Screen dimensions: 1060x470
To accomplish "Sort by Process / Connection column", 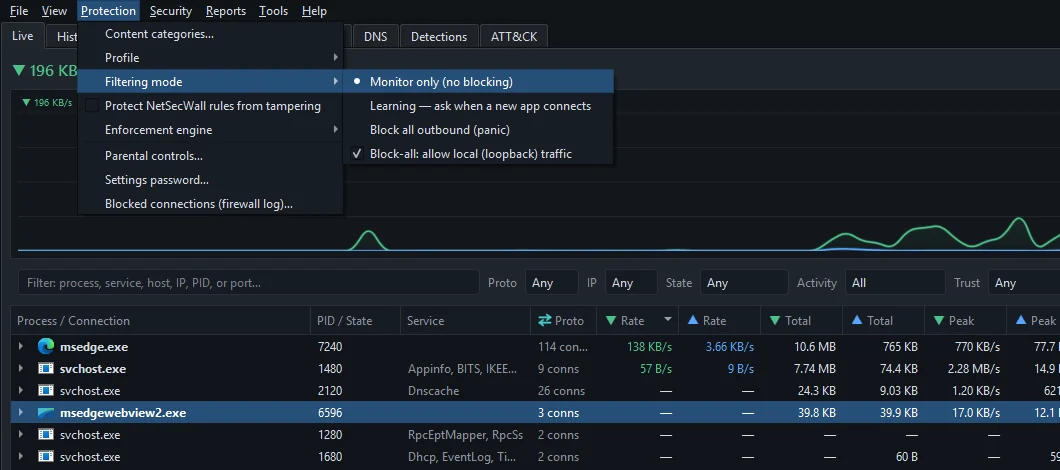I will 161,321.
